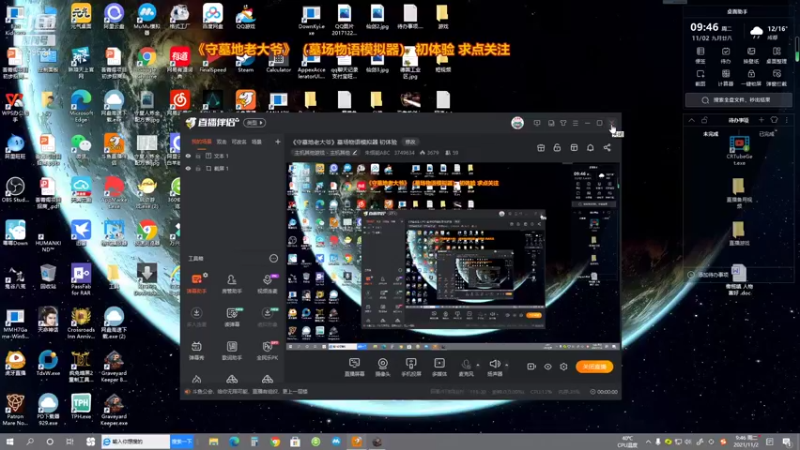Switch to the second scene tab

point(221,142)
